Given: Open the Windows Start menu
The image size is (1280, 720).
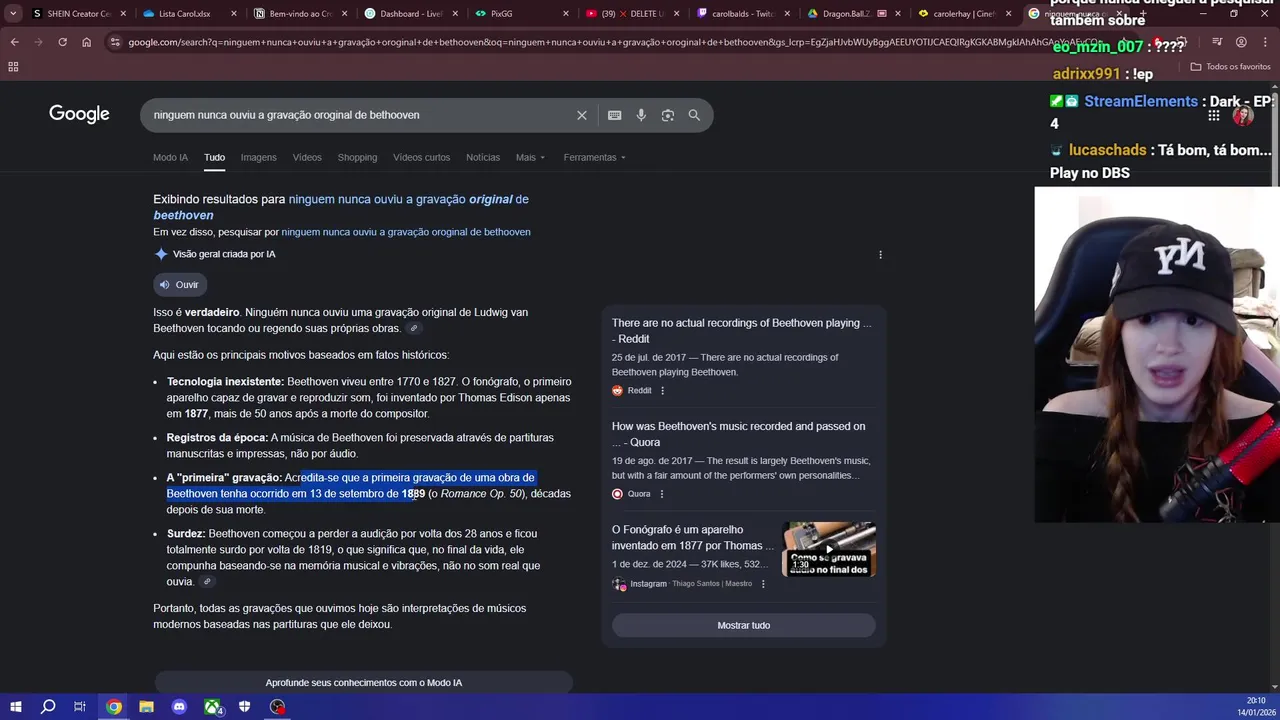Looking at the screenshot, I should pos(15,707).
